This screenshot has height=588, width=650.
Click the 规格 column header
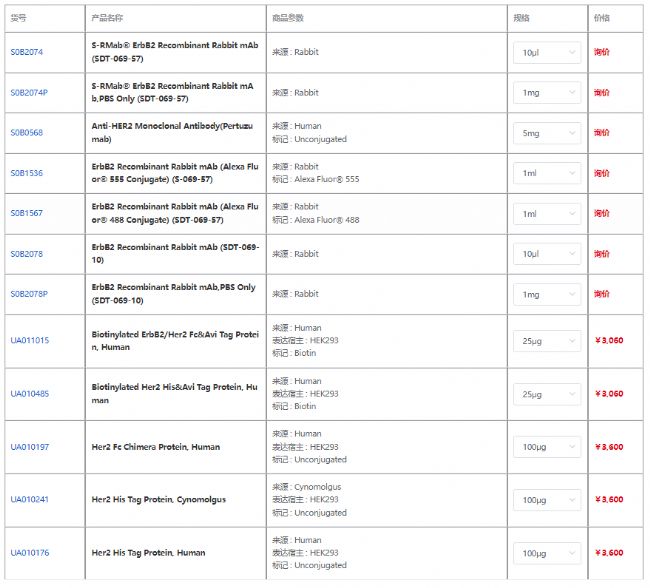point(522,18)
